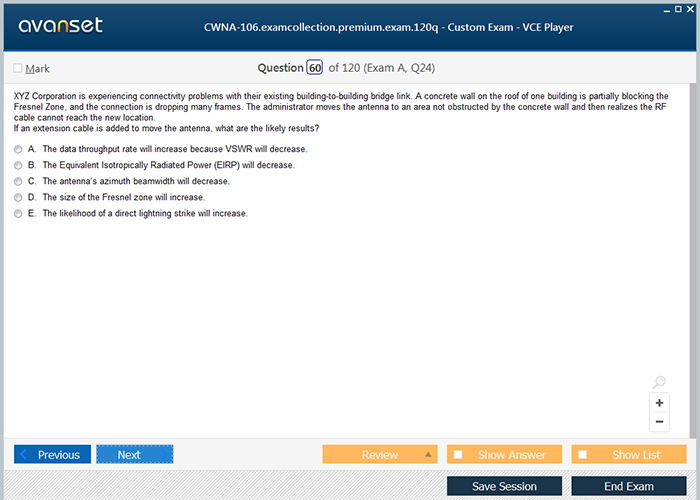Click Save Session button

(x=504, y=486)
